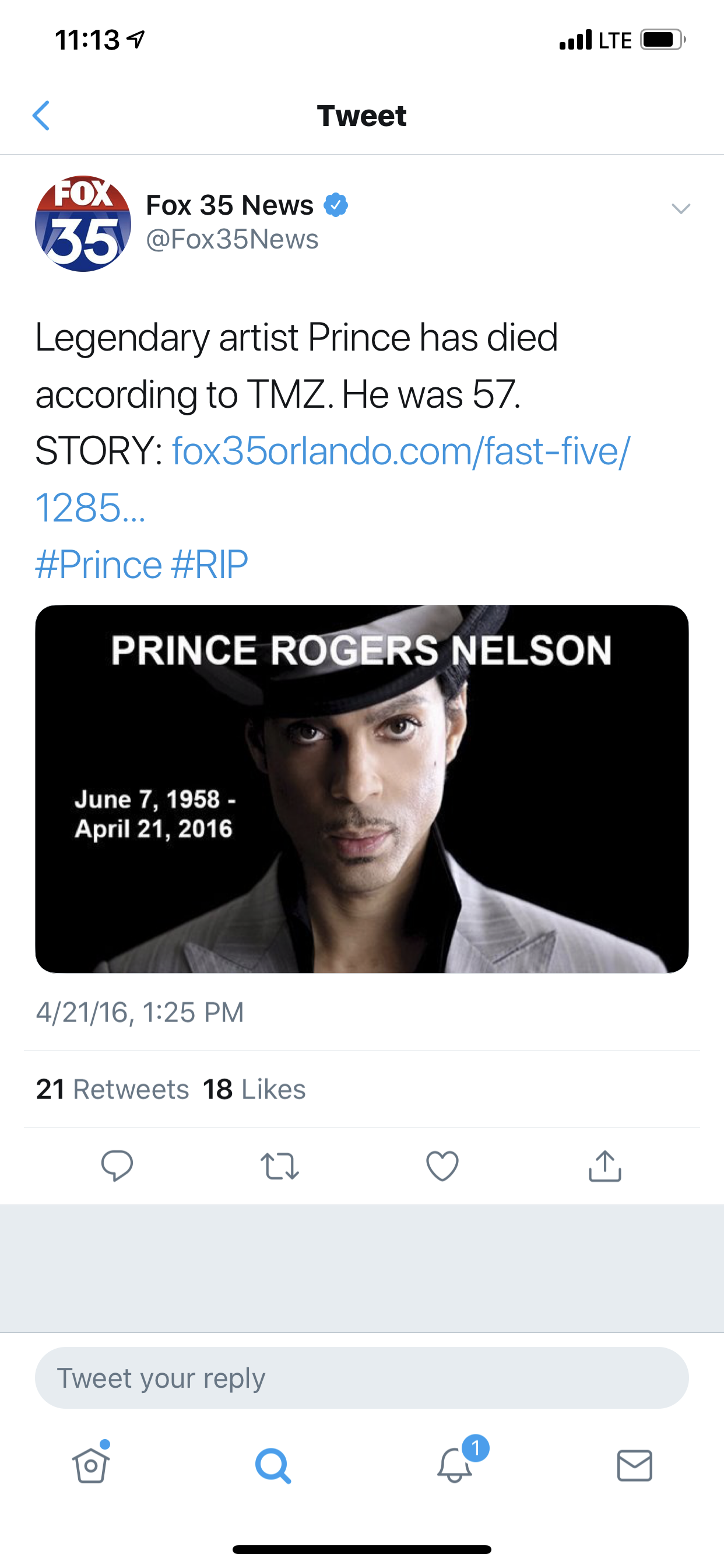View the 18 Likes list
724x1568 pixels.
coord(254,1090)
